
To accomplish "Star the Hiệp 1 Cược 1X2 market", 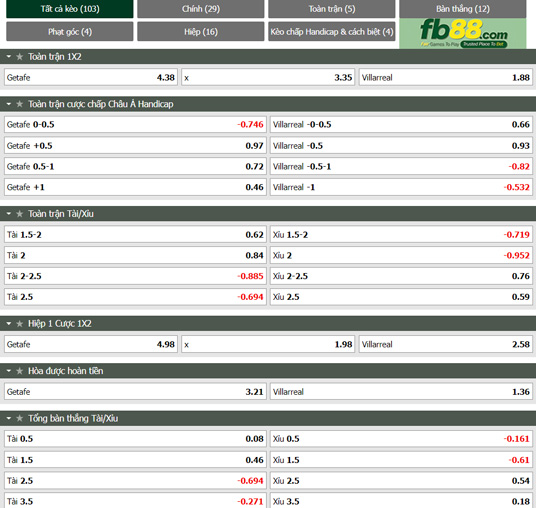I will (19, 323).
